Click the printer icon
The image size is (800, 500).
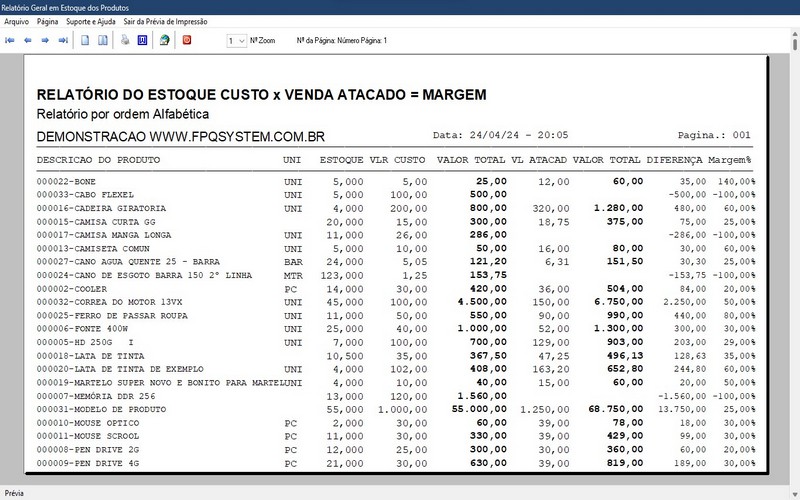coord(125,40)
